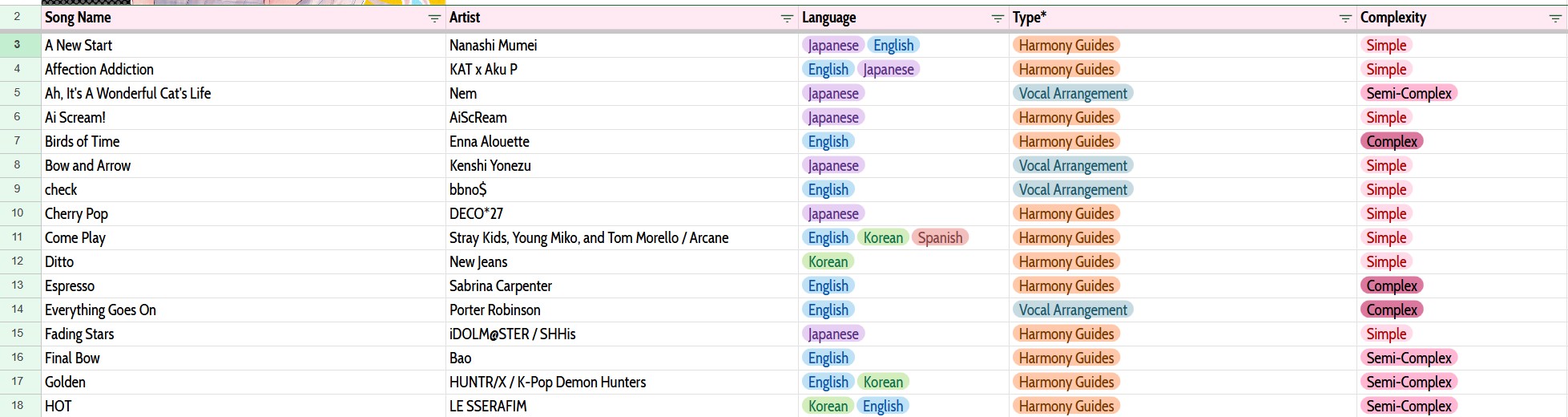Select the Complexity header cell
Screen dimensions: 1568x417
pos(1461,18)
